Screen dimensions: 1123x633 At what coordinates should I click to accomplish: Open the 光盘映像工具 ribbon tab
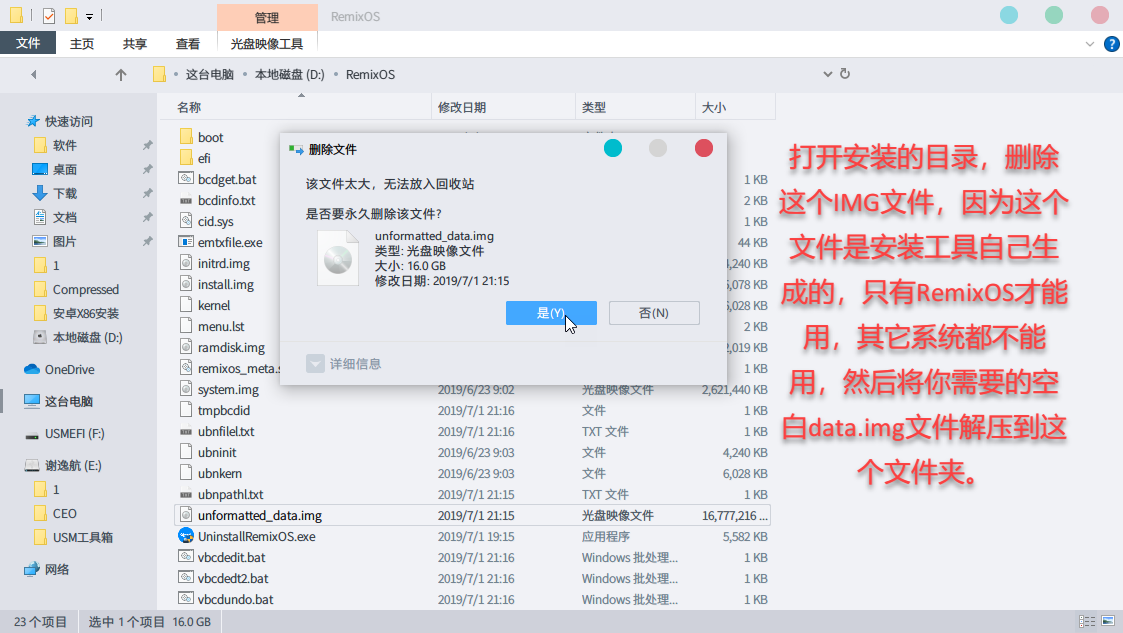pos(266,44)
